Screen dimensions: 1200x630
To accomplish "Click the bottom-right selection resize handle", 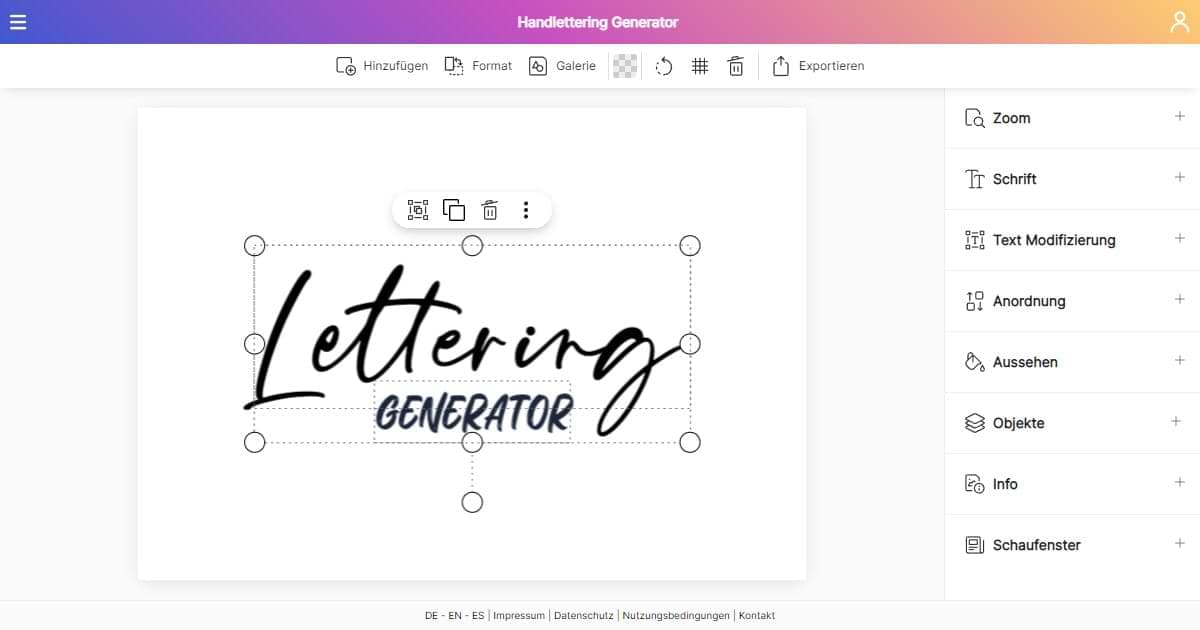I will [x=690, y=442].
